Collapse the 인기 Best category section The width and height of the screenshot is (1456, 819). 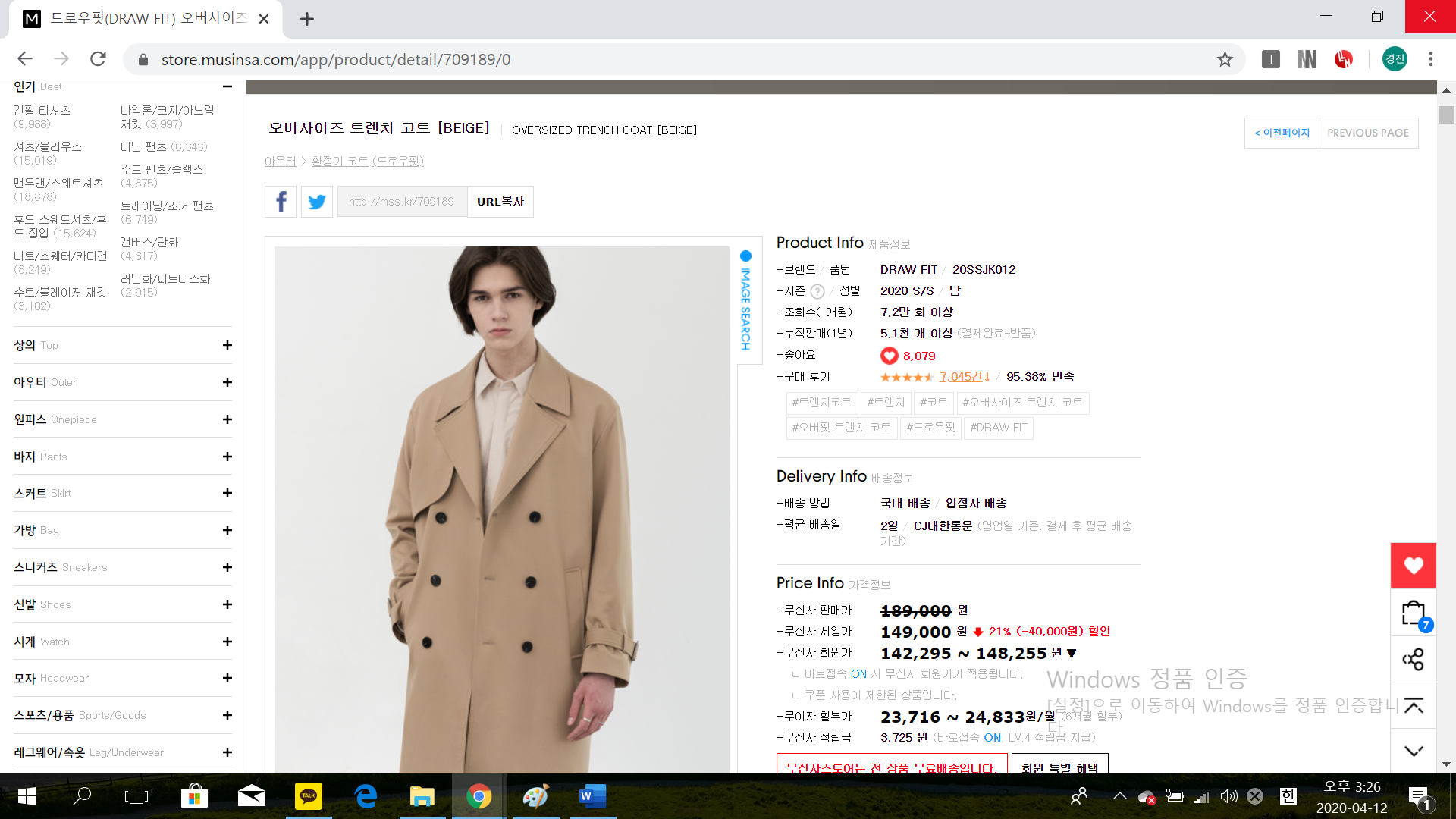(x=227, y=86)
